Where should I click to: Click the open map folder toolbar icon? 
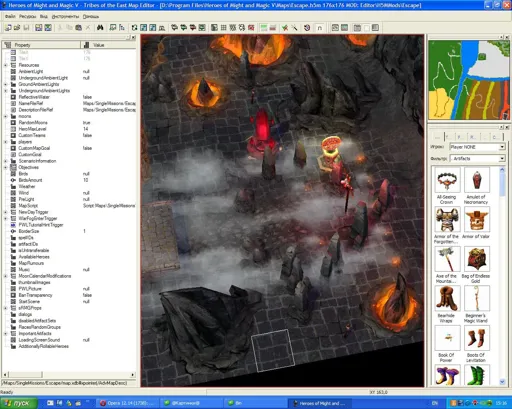[16, 28]
